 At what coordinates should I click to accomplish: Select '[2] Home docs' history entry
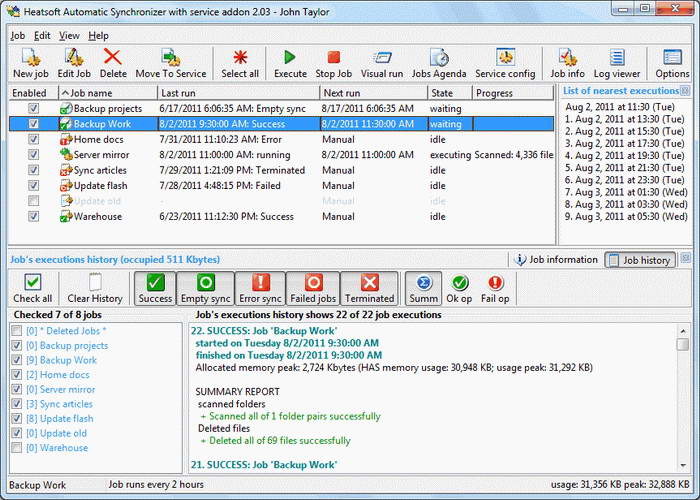coord(58,375)
